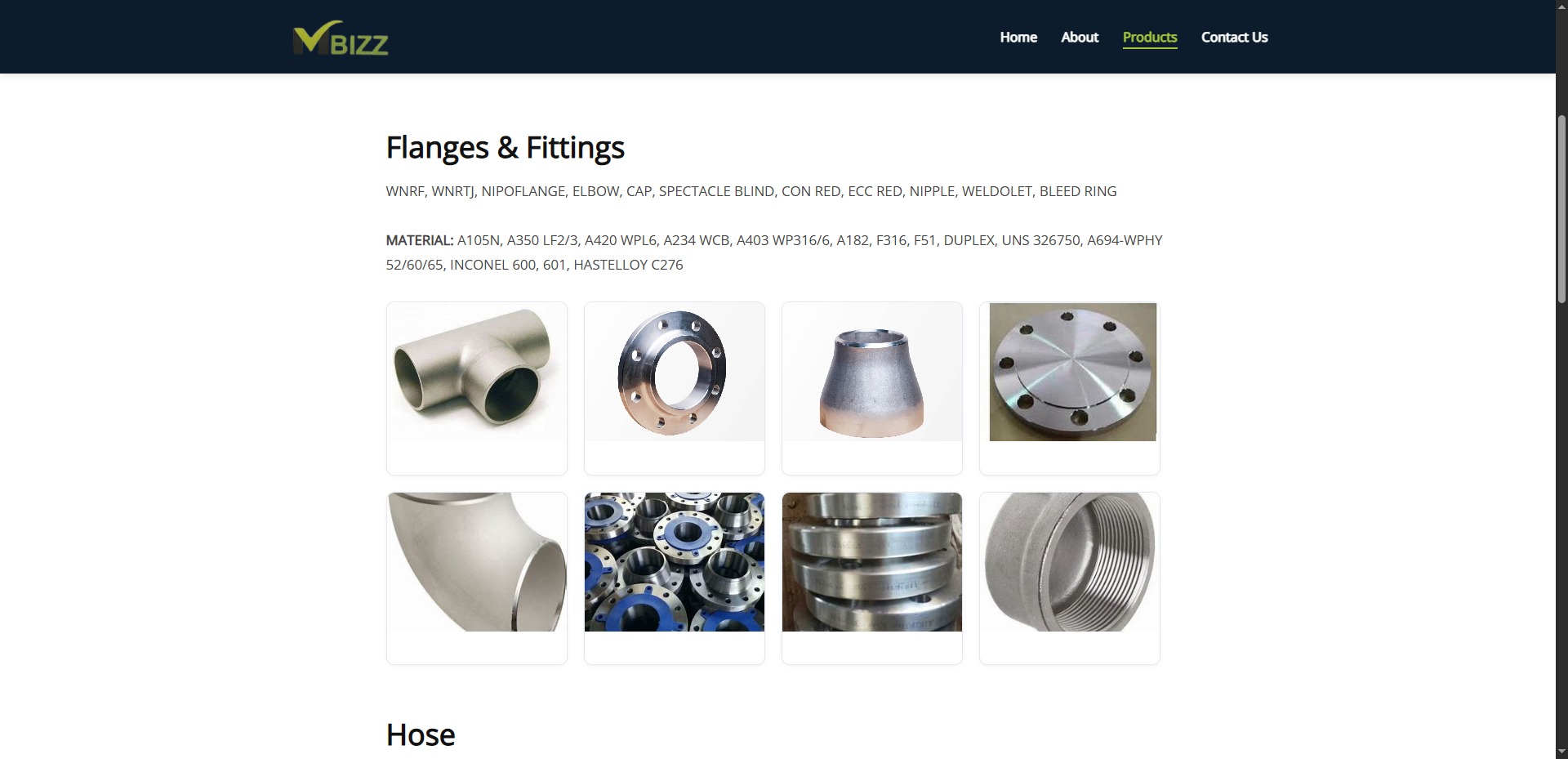Viewport: 1568px width, 759px height.
Task: Click the pipe tee fitting image
Action: click(477, 373)
